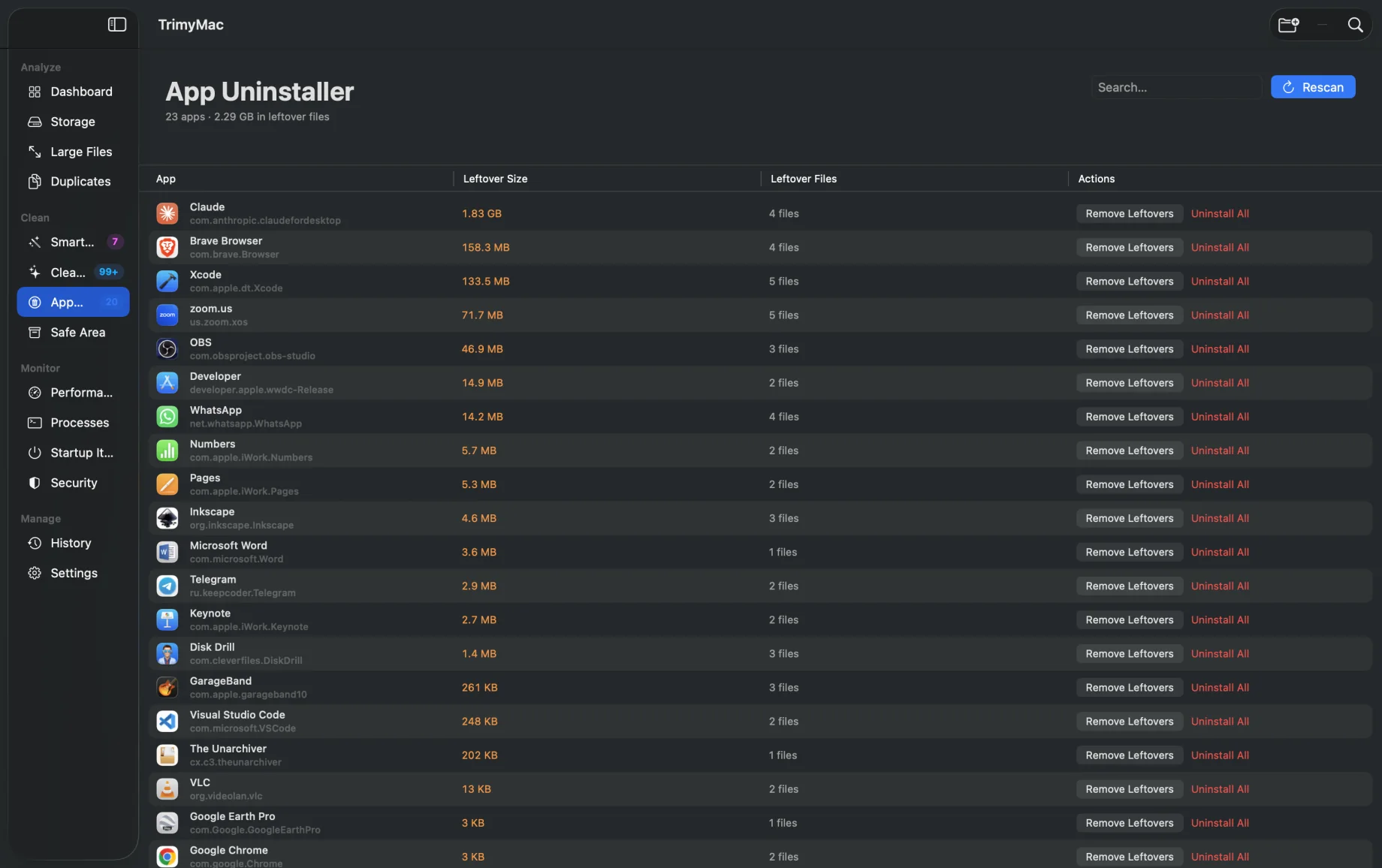Uninstall All for zoom.us
1382x868 pixels.
point(1220,315)
